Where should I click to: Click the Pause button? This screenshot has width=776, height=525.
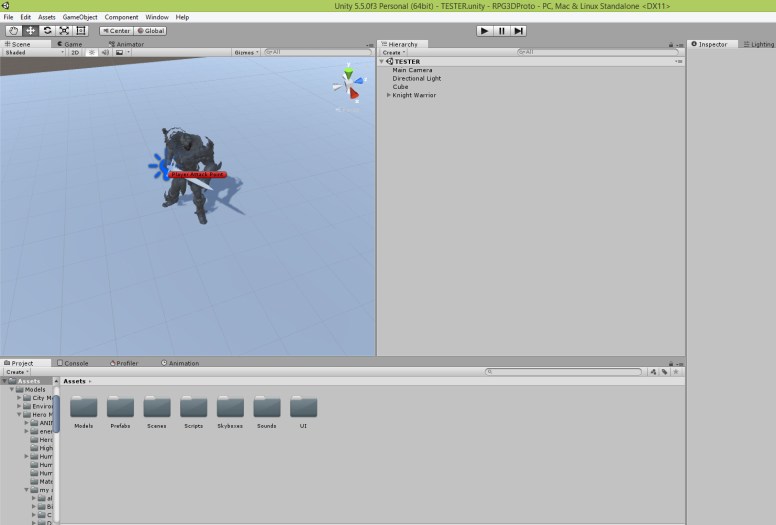[502, 31]
